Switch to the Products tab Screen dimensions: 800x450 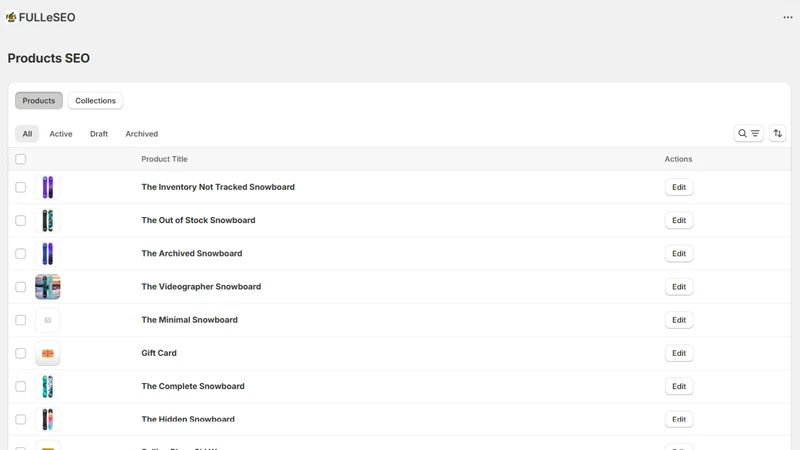click(x=39, y=101)
